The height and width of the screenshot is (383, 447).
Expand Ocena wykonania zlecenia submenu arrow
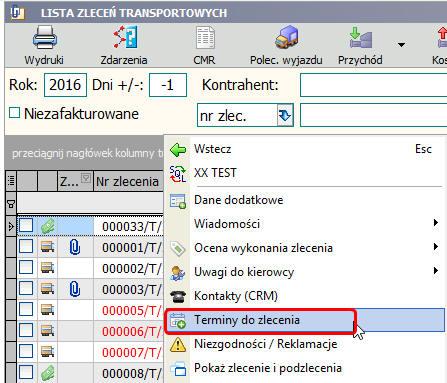[x=436, y=247]
